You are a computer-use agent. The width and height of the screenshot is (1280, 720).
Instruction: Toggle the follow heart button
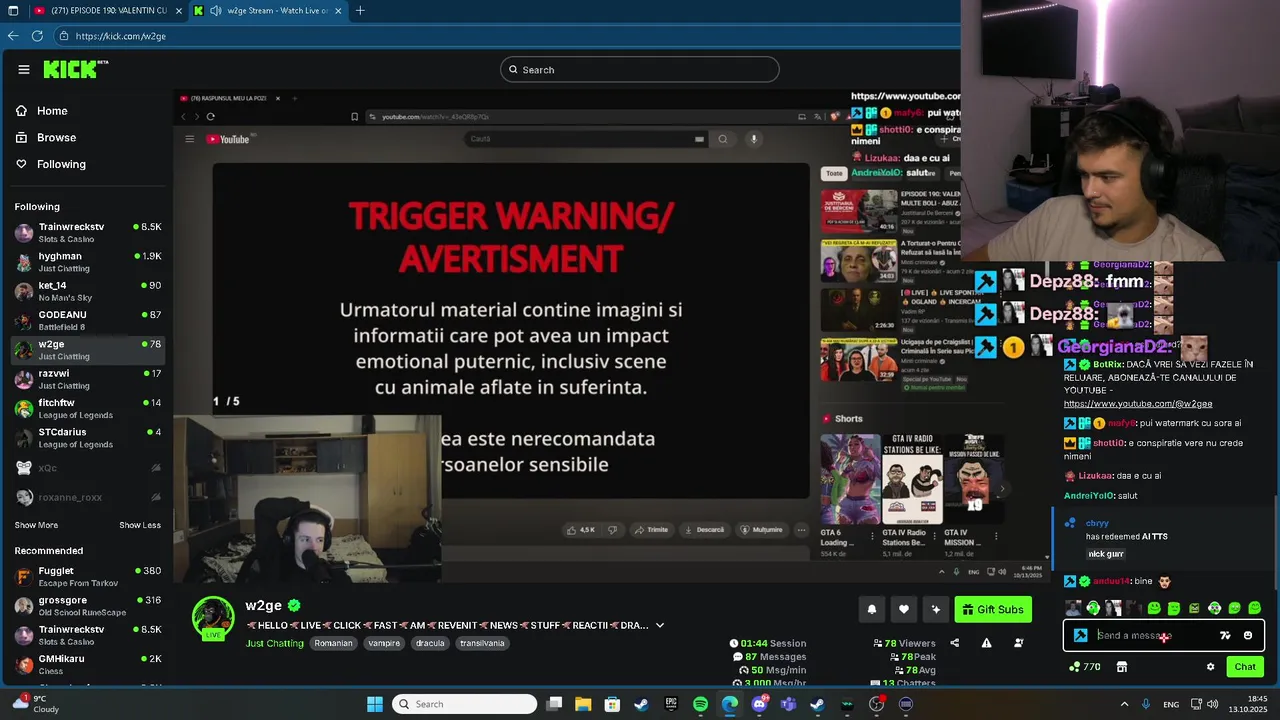click(x=904, y=609)
